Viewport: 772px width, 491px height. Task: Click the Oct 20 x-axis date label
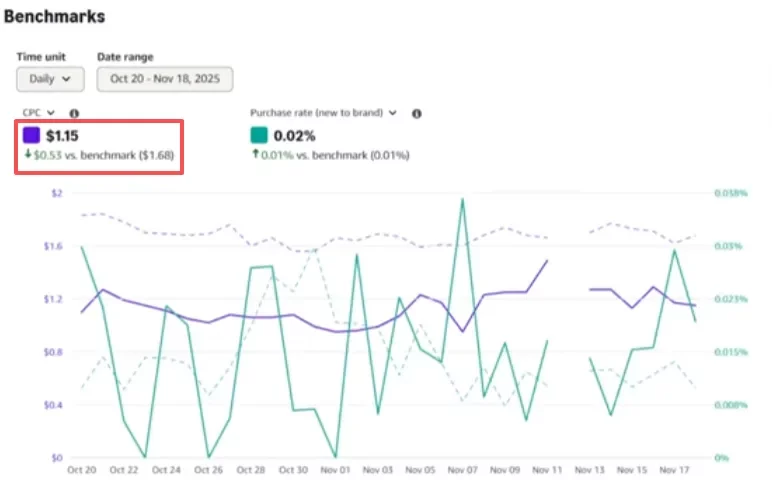tap(81, 470)
